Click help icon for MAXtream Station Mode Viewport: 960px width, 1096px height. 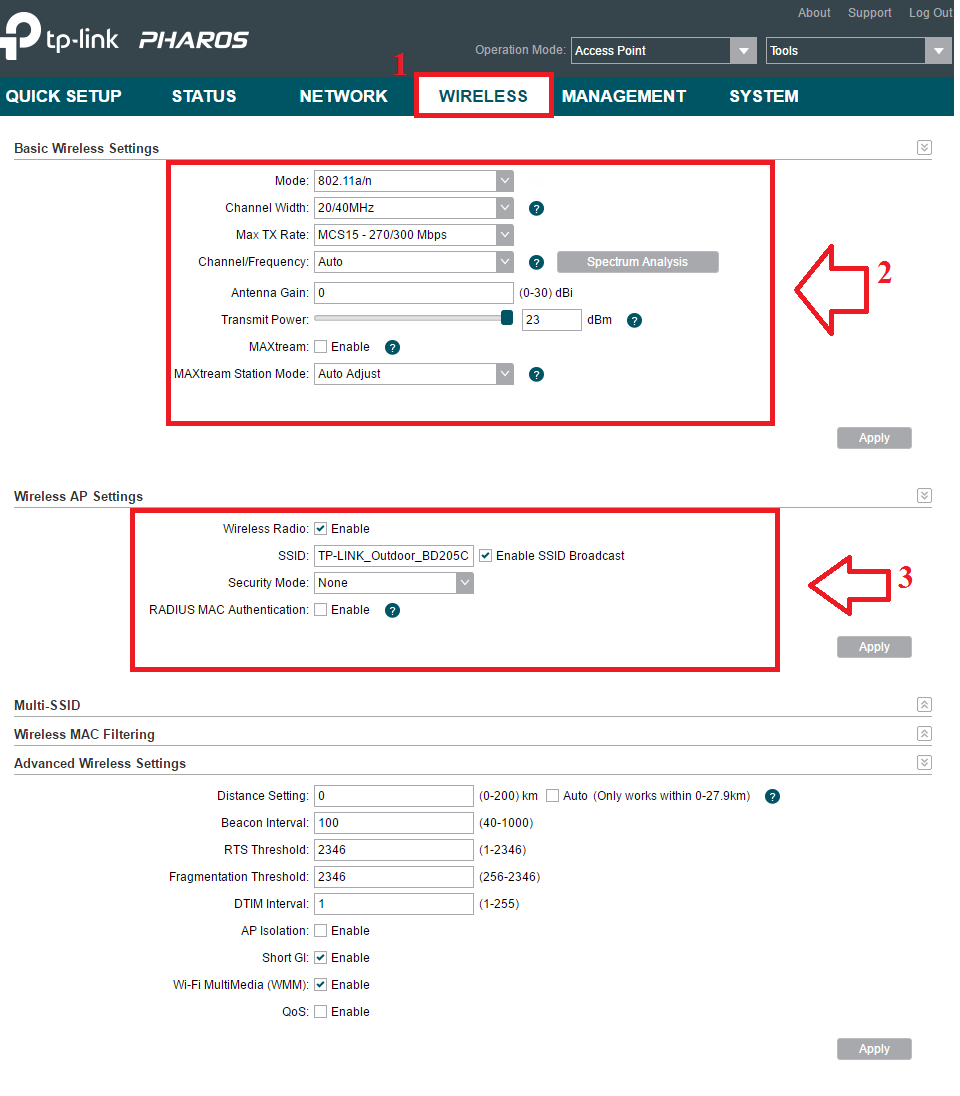pyautogui.click(x=536, y=375)
